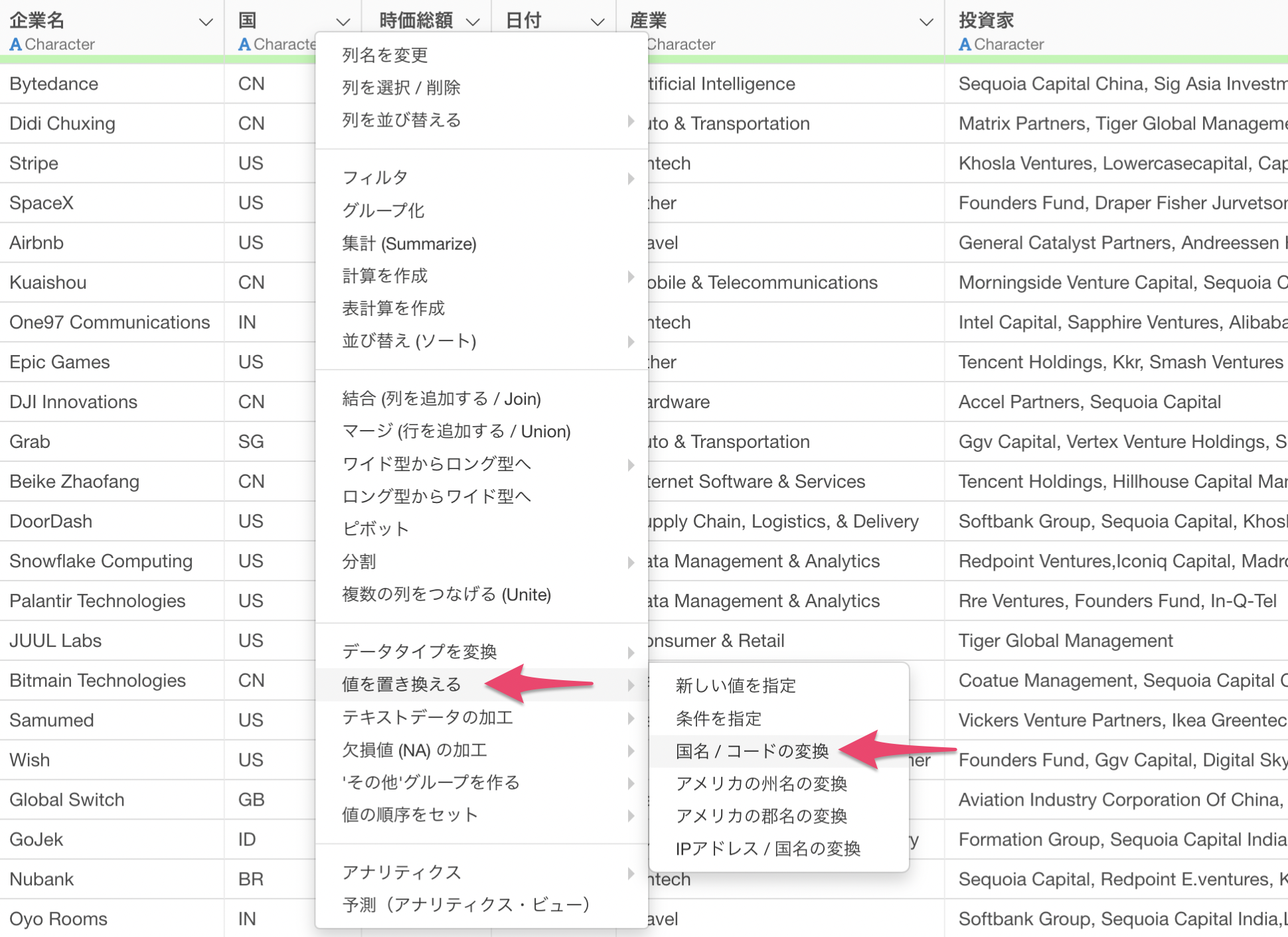Expand the 計算を作成 submenu arrow
This screenshot has width=1288, height=937.
(631, 276)
